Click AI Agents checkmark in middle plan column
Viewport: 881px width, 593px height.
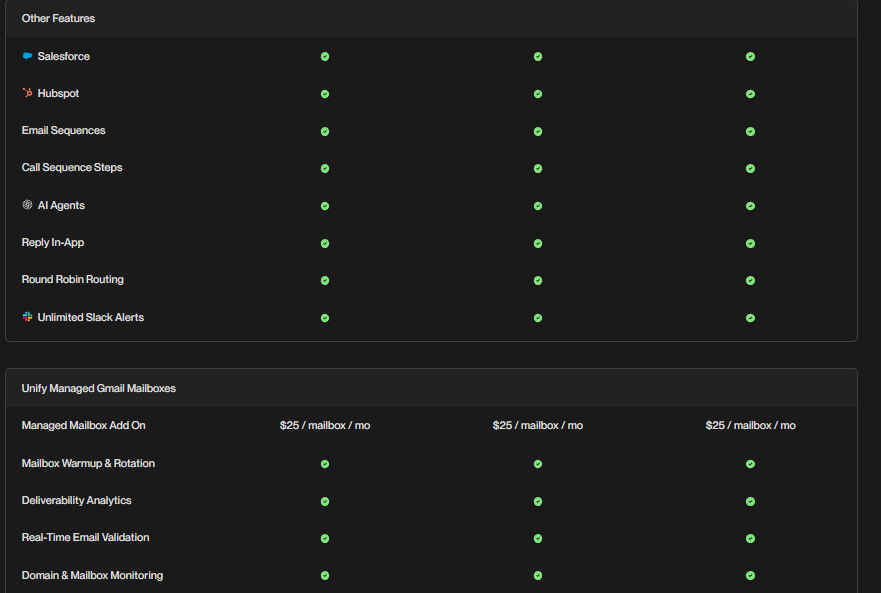pyautogui.click(x=538, y=206)
